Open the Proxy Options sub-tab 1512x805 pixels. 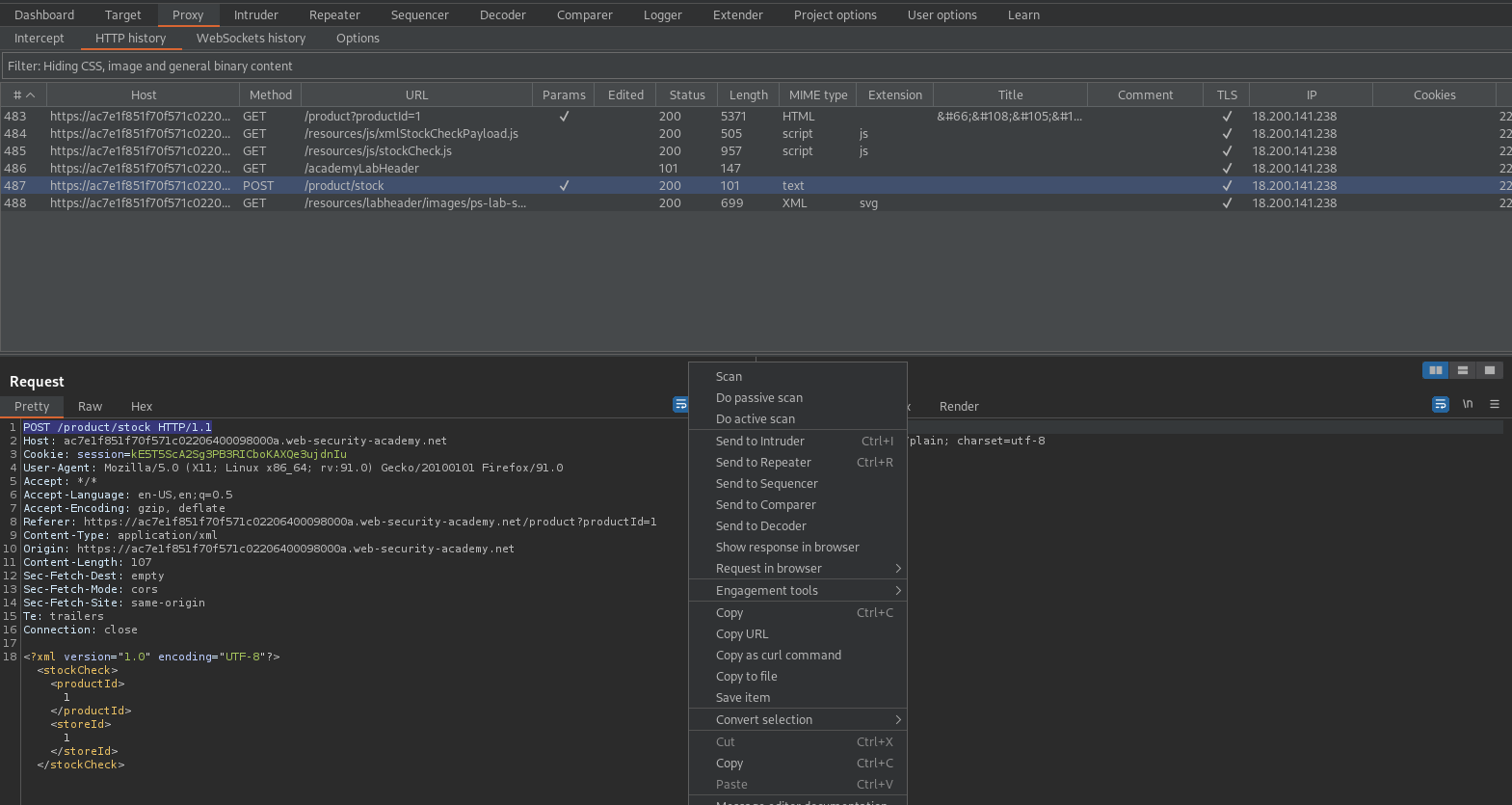pos(358,38)
